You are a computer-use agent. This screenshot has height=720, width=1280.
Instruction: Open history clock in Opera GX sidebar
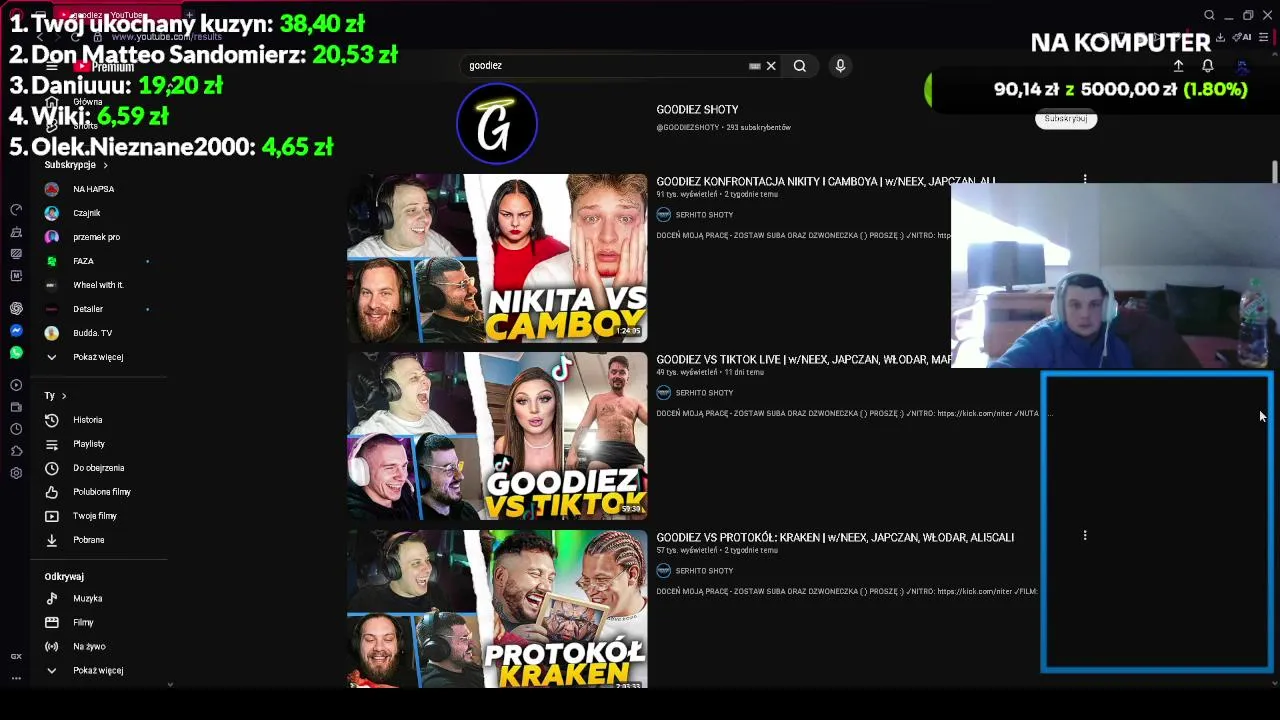point(16,429)
